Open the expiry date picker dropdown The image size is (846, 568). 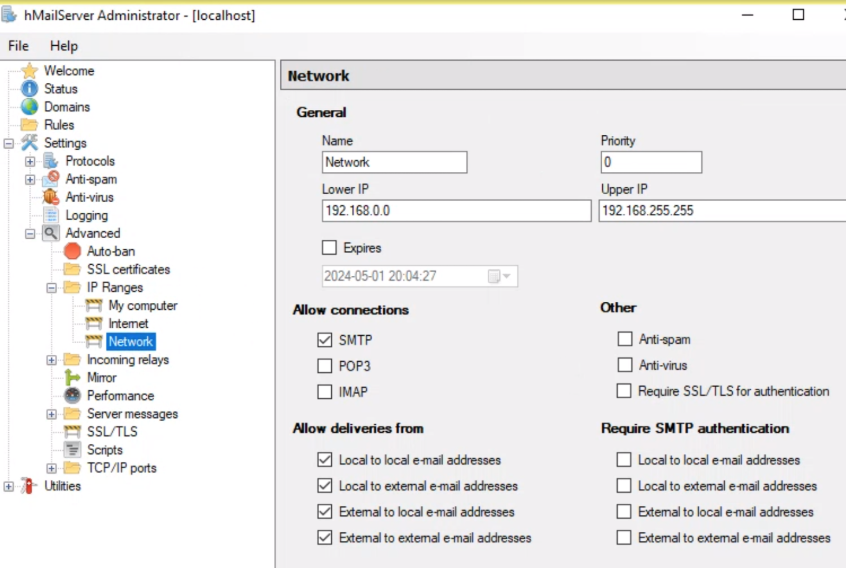500,276
